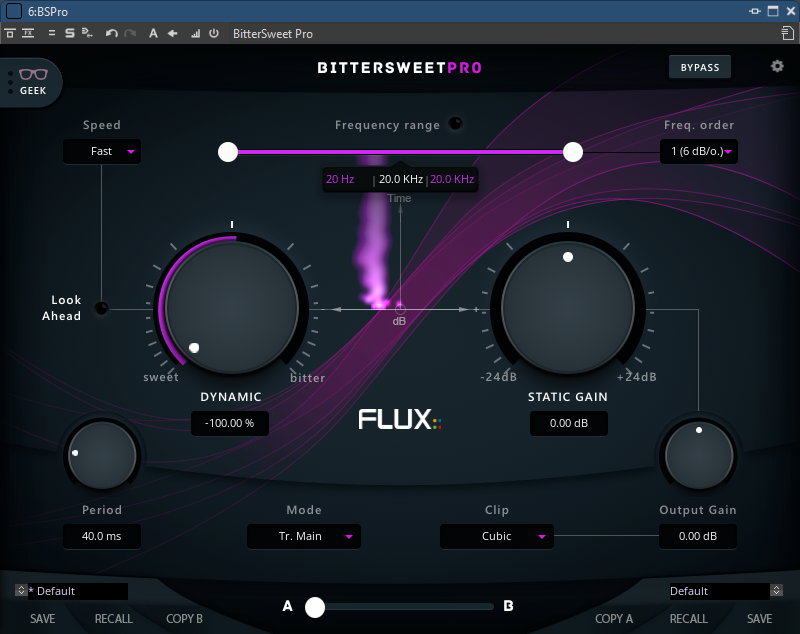Click RECALL in the B preset section
This screenshot has width=800, height=634.
tap(688, 619)
